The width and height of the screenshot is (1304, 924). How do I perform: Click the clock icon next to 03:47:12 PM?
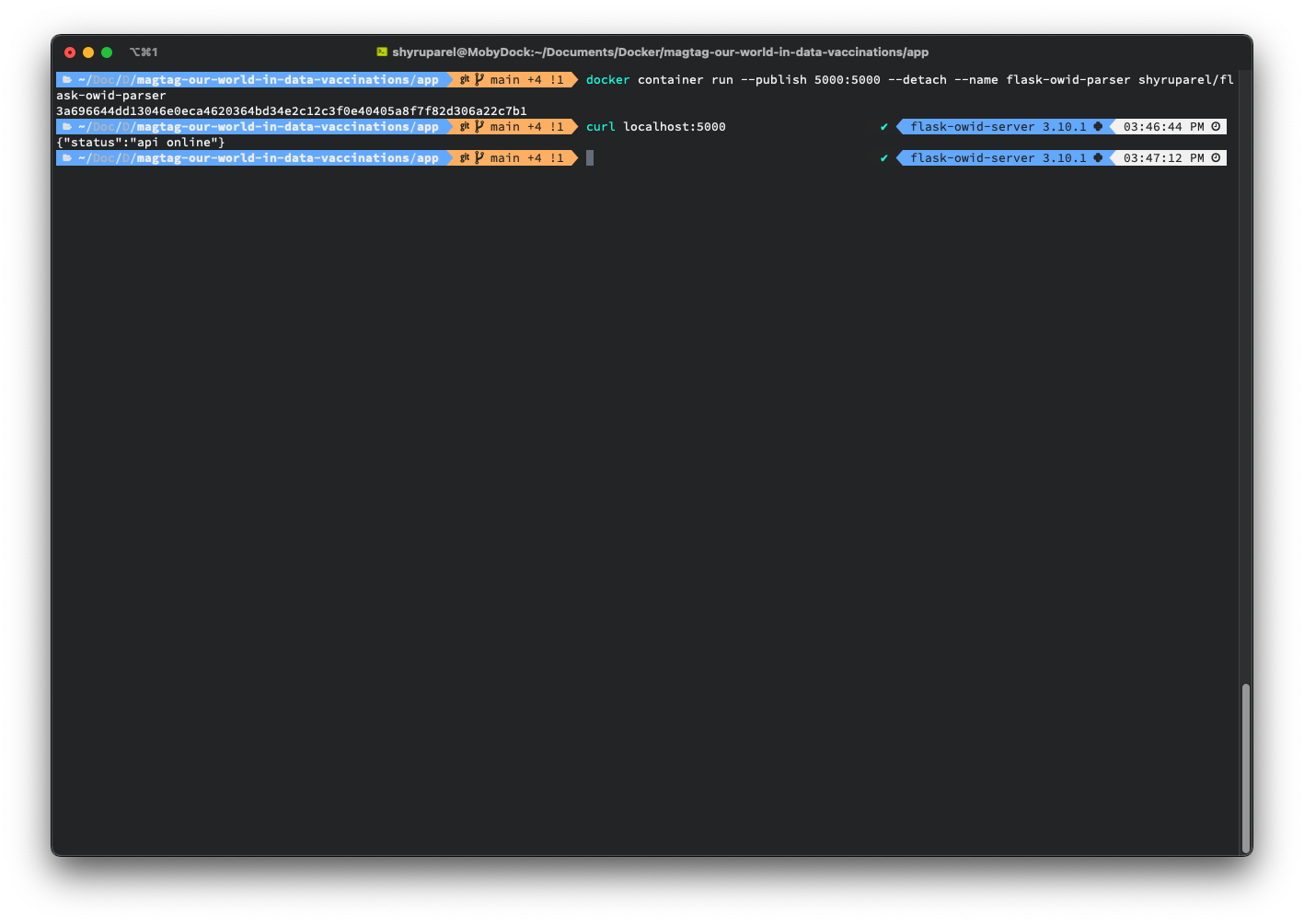click(x=1216, y=158)
